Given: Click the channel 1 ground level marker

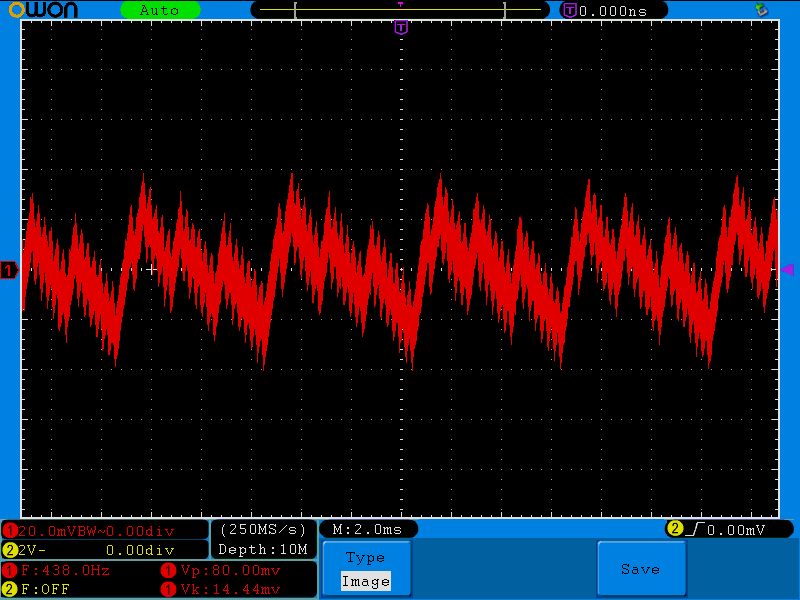Looking at the screenshot, I should [9, 270].
